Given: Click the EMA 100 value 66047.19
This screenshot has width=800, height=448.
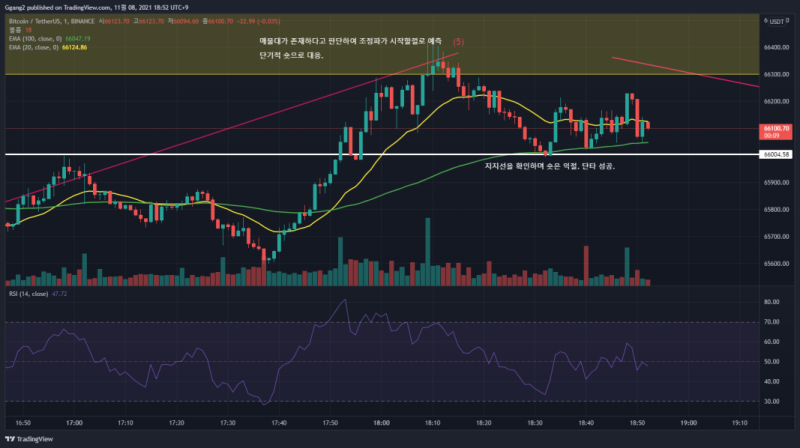Looking at the screenshot, I should point(78,39).
